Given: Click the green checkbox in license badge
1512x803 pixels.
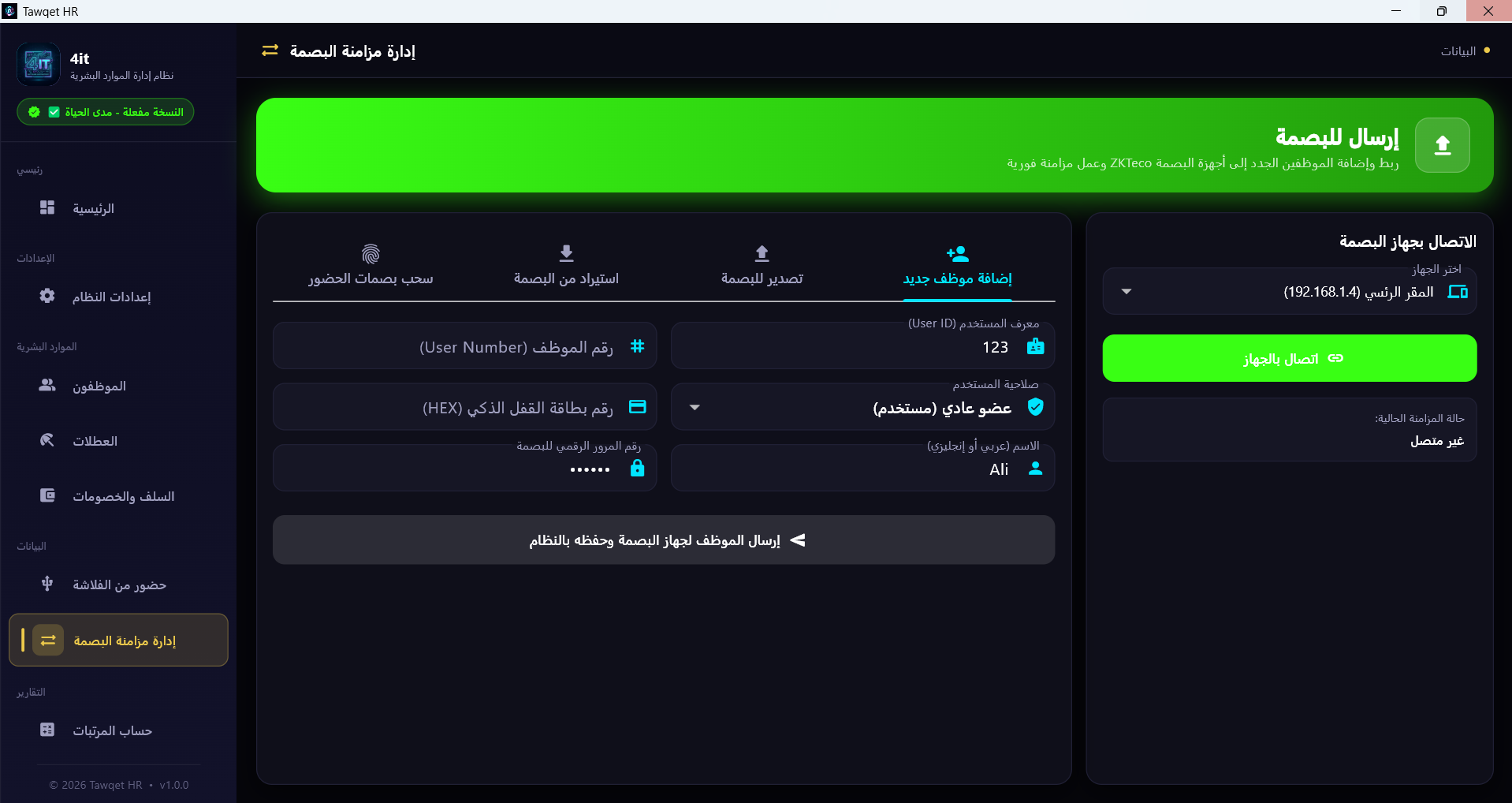Looking at the screenshot, I should 54,112.
